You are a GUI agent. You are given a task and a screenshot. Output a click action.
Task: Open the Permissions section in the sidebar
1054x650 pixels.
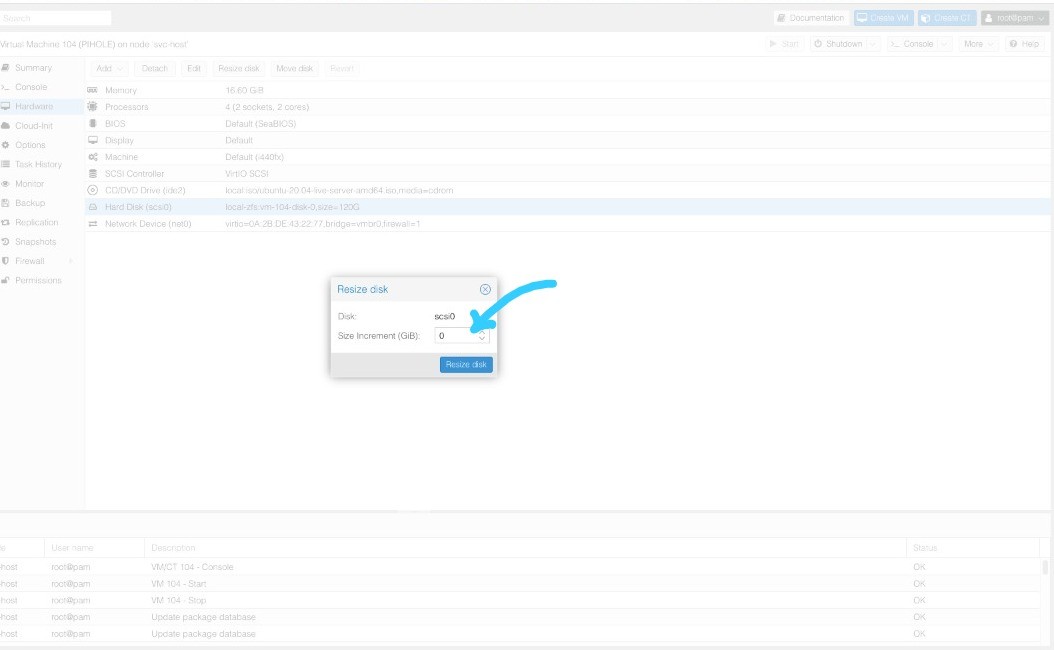pos(38,280)
